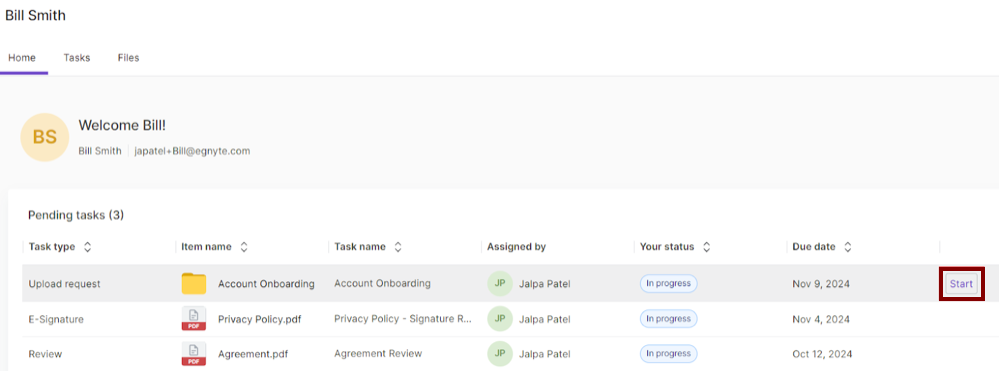
Task: Sort by Your status column arrows
Action: coord(707,247)
